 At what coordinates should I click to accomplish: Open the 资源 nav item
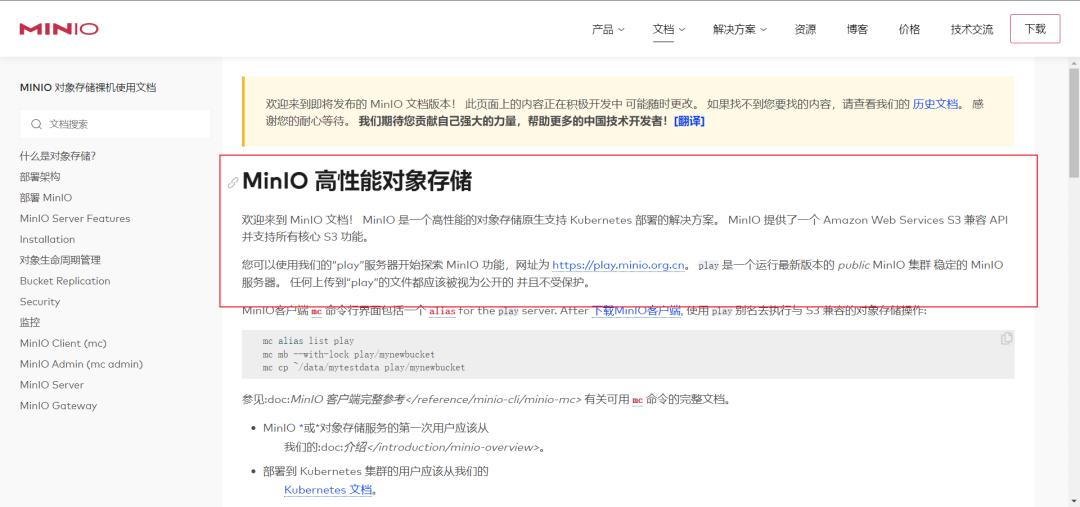tap(805, 30)
